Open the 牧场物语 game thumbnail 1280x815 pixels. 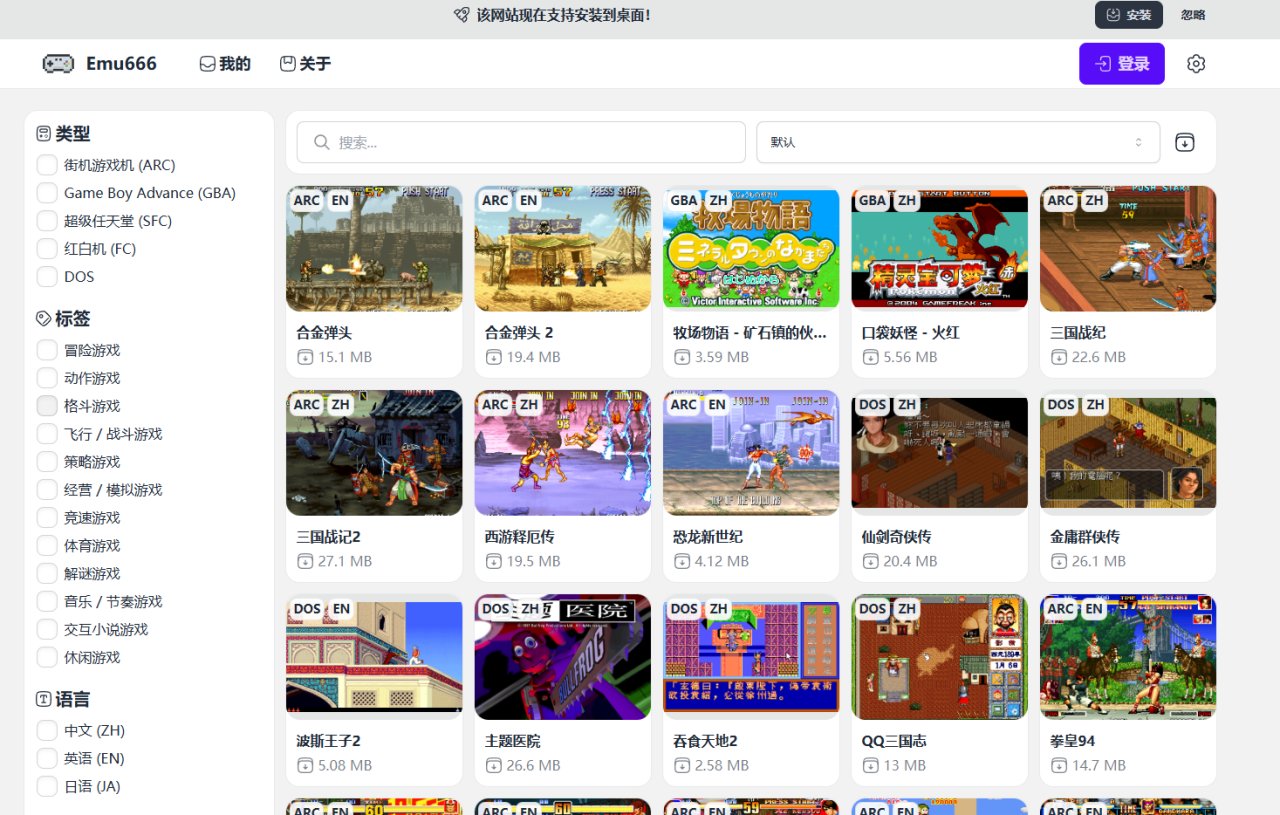[751, 248]
